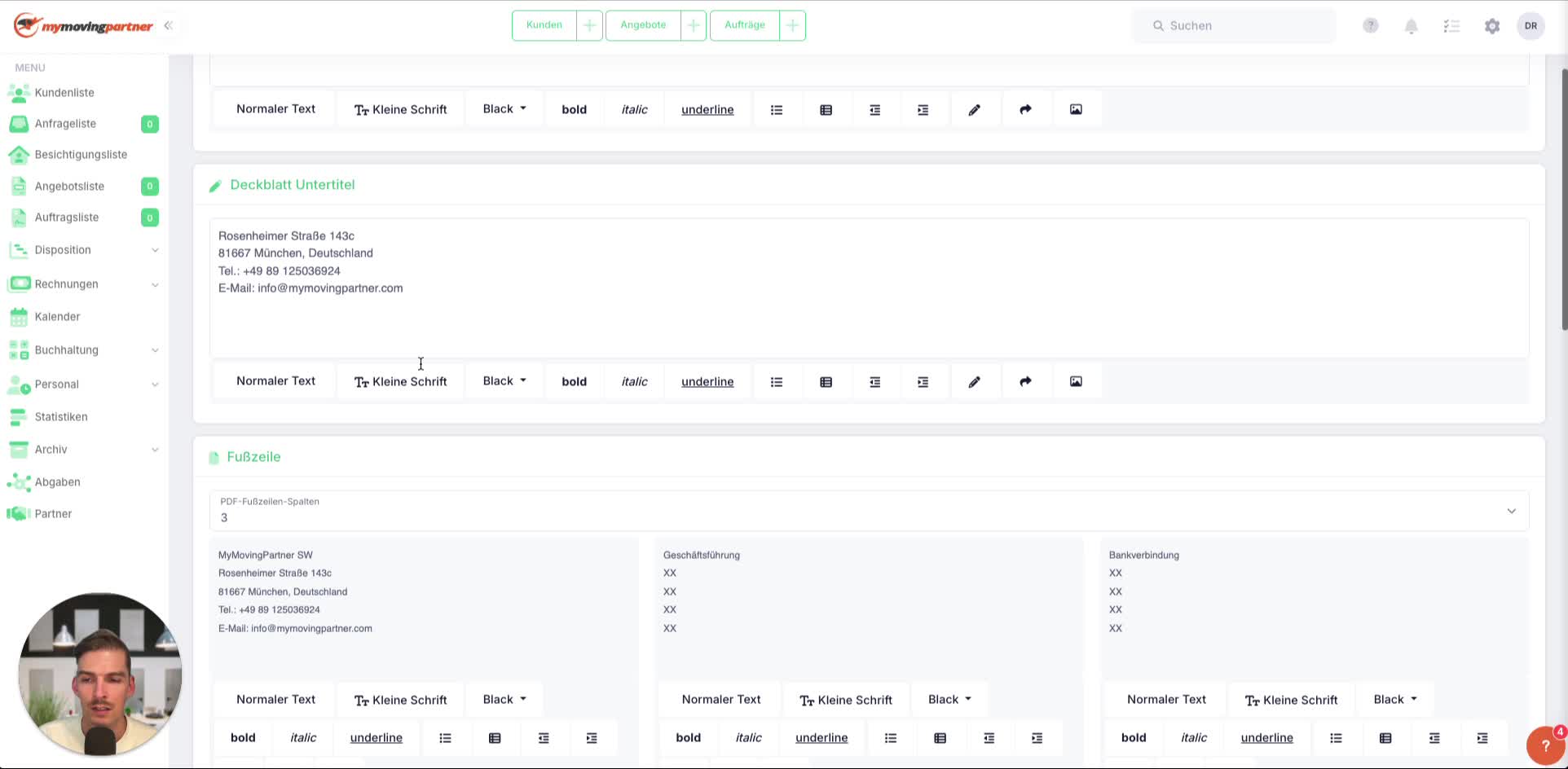The height and width of the screenshot is (769, 1568).
Task: Insert table in Deckblatt Untertitel toolbar
Action: (x=826, y=381)
